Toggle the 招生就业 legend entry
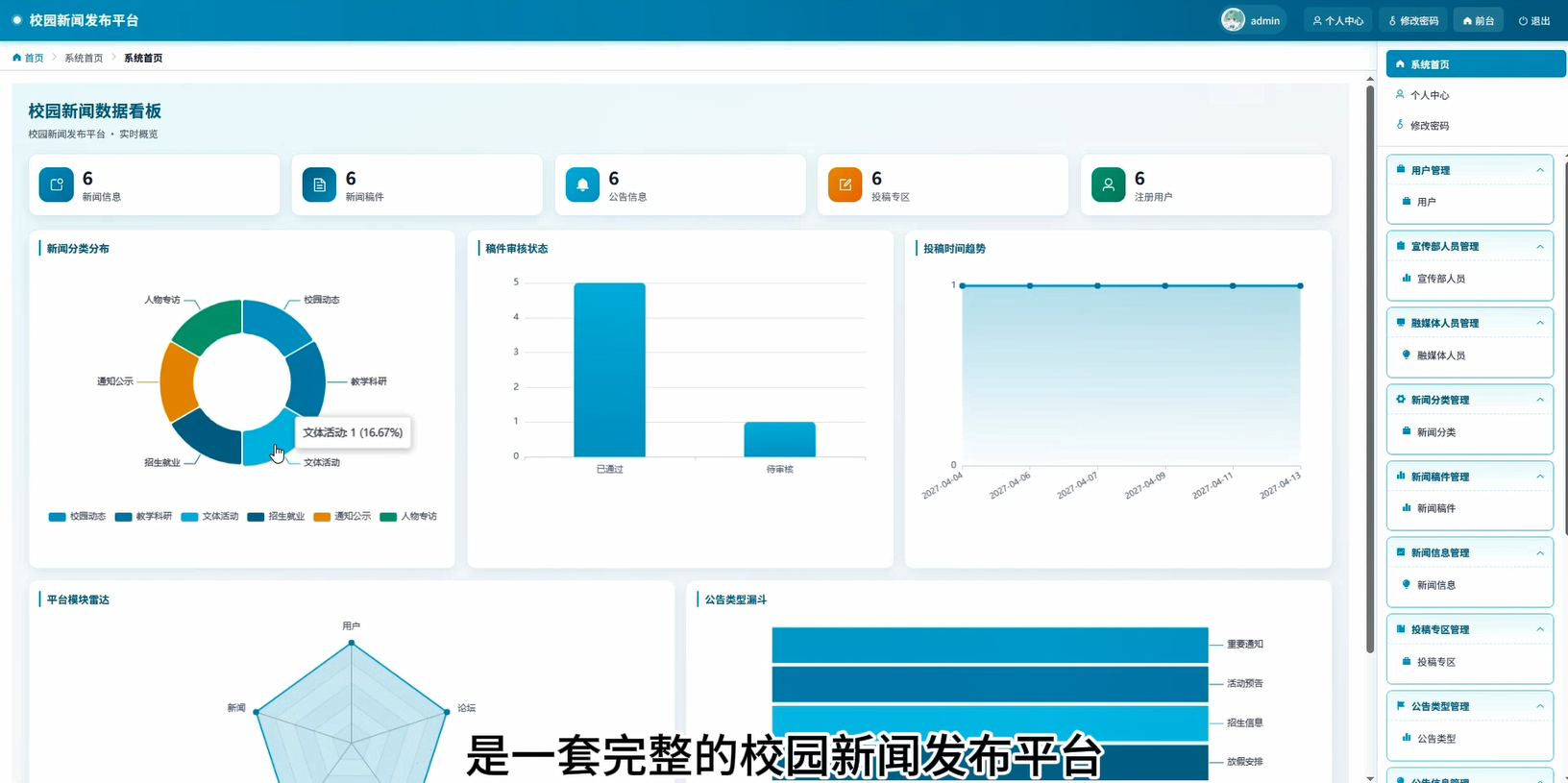The width and height of the screenshot is (1568, 783). pyautogui.click(x=277, y=517)
